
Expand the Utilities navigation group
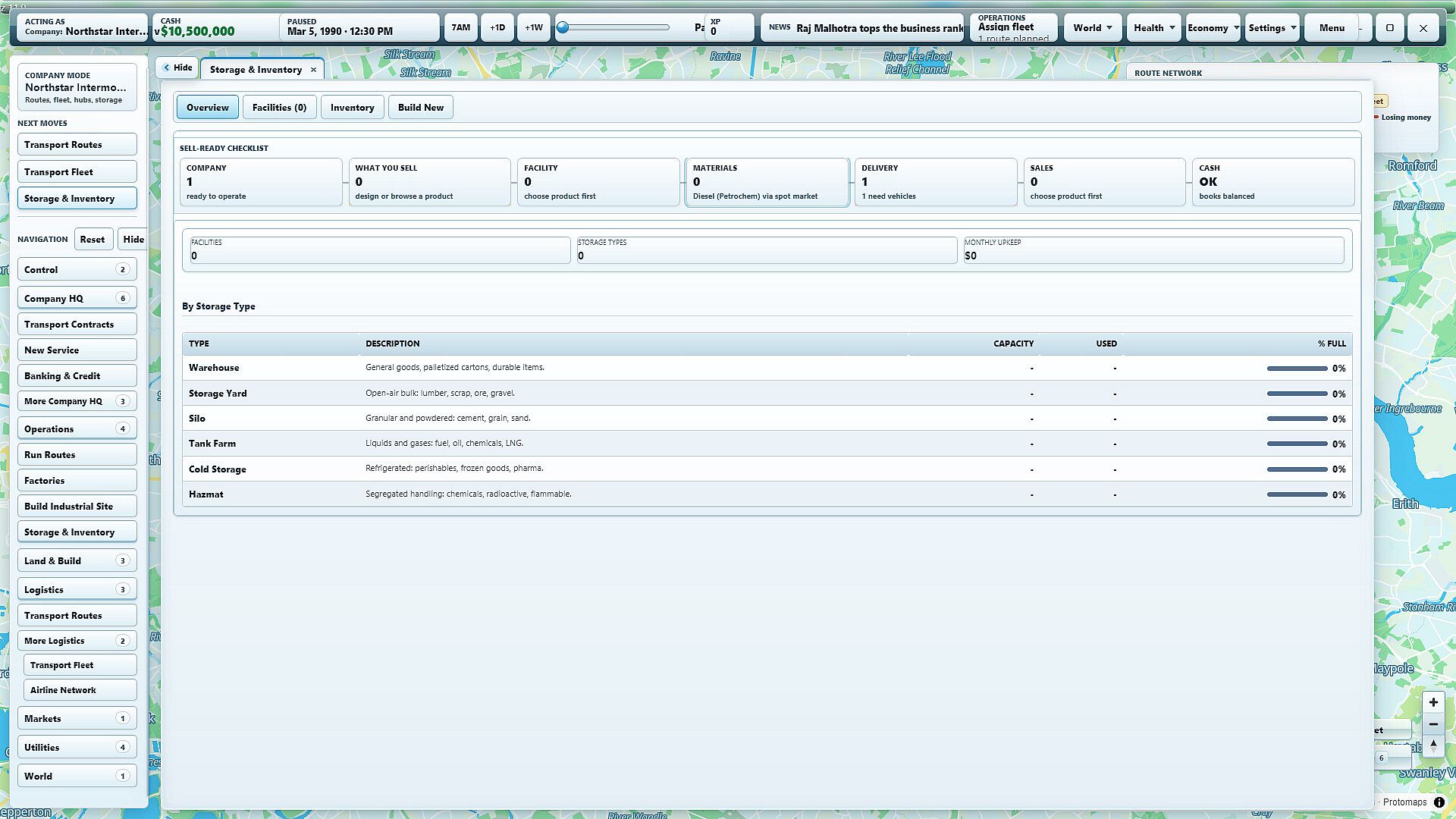coord(77,748)
